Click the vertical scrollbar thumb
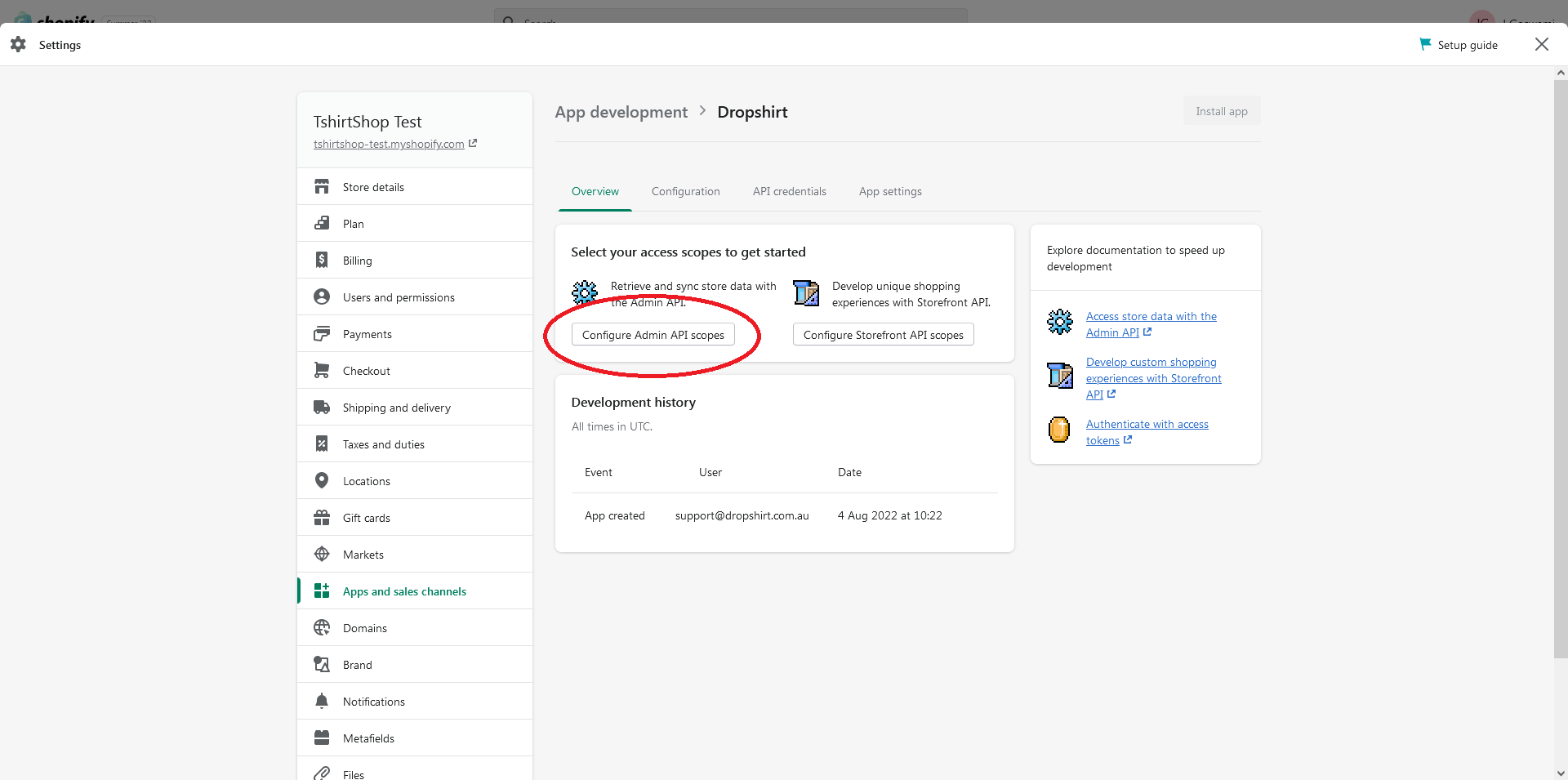The height and width of the screenshot is (780, 1568). [1561, 368]
